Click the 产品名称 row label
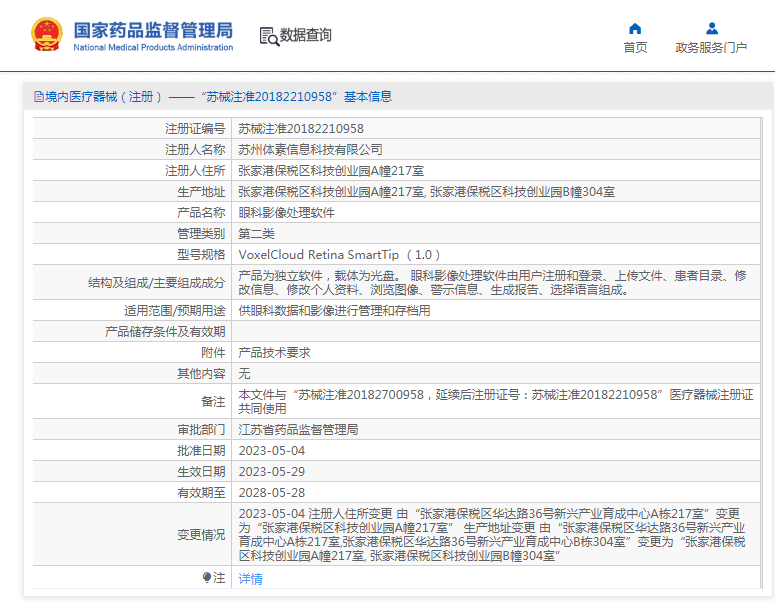The image size is (775, 609). pos(202,213)
